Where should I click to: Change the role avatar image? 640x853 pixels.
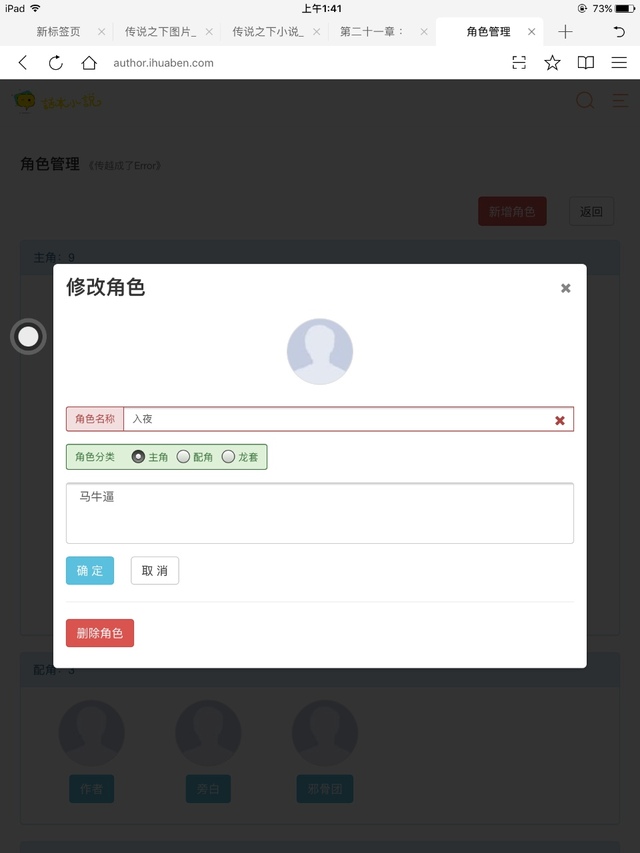tap(320, 351)
